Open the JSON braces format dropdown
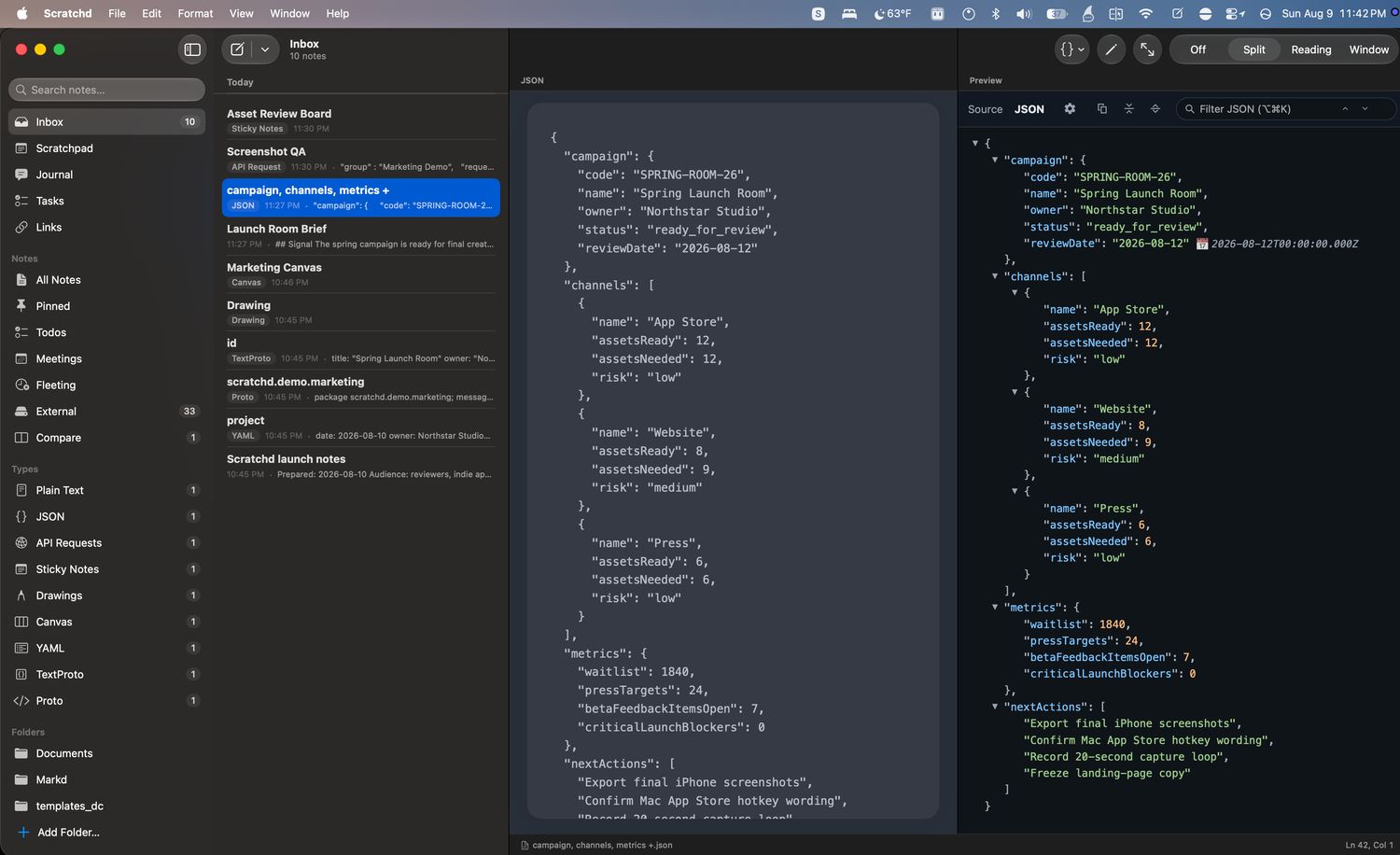 1071,49
